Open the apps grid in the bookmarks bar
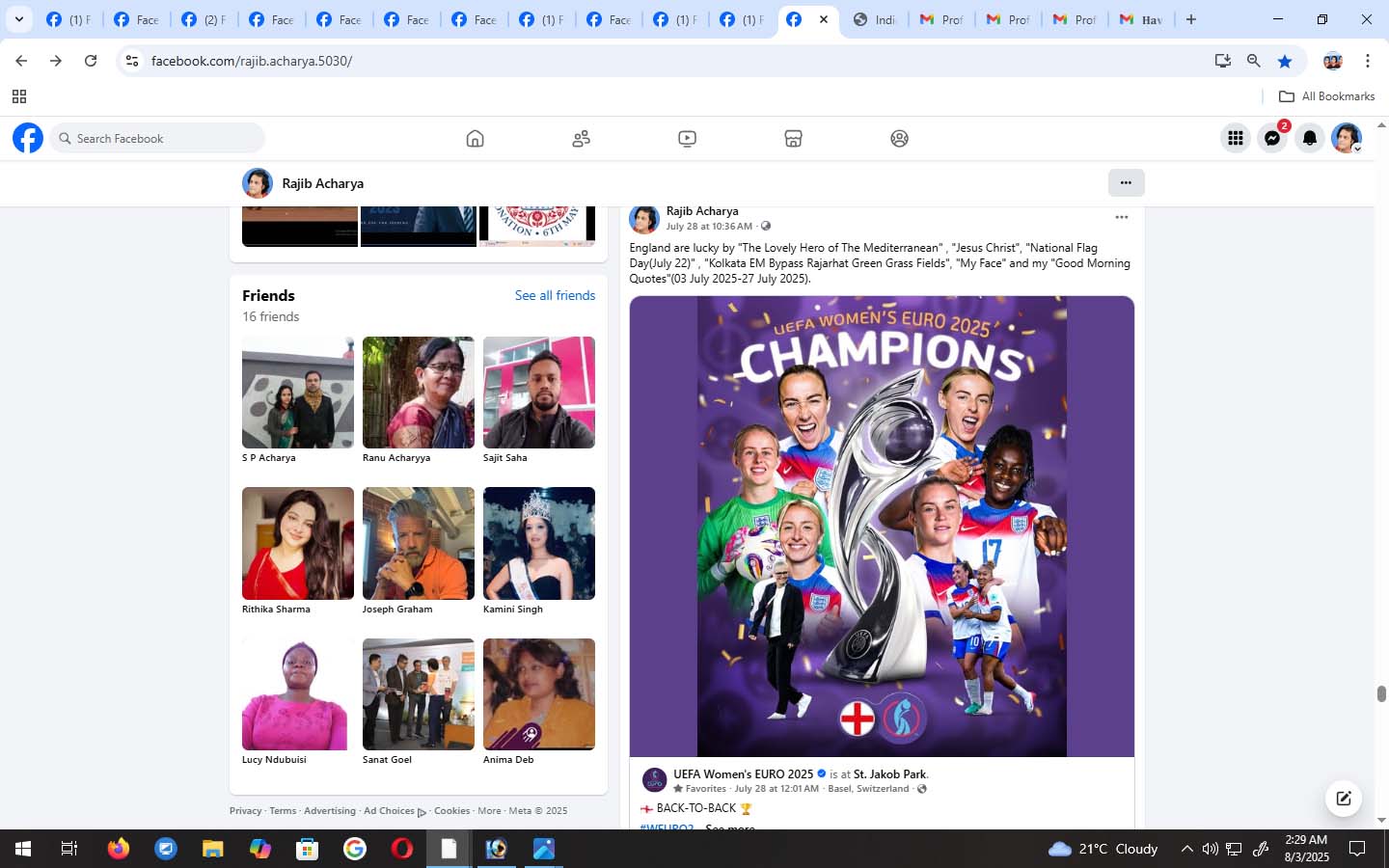1389x868 pixels. pyautogui.click(x=18, y=96)
